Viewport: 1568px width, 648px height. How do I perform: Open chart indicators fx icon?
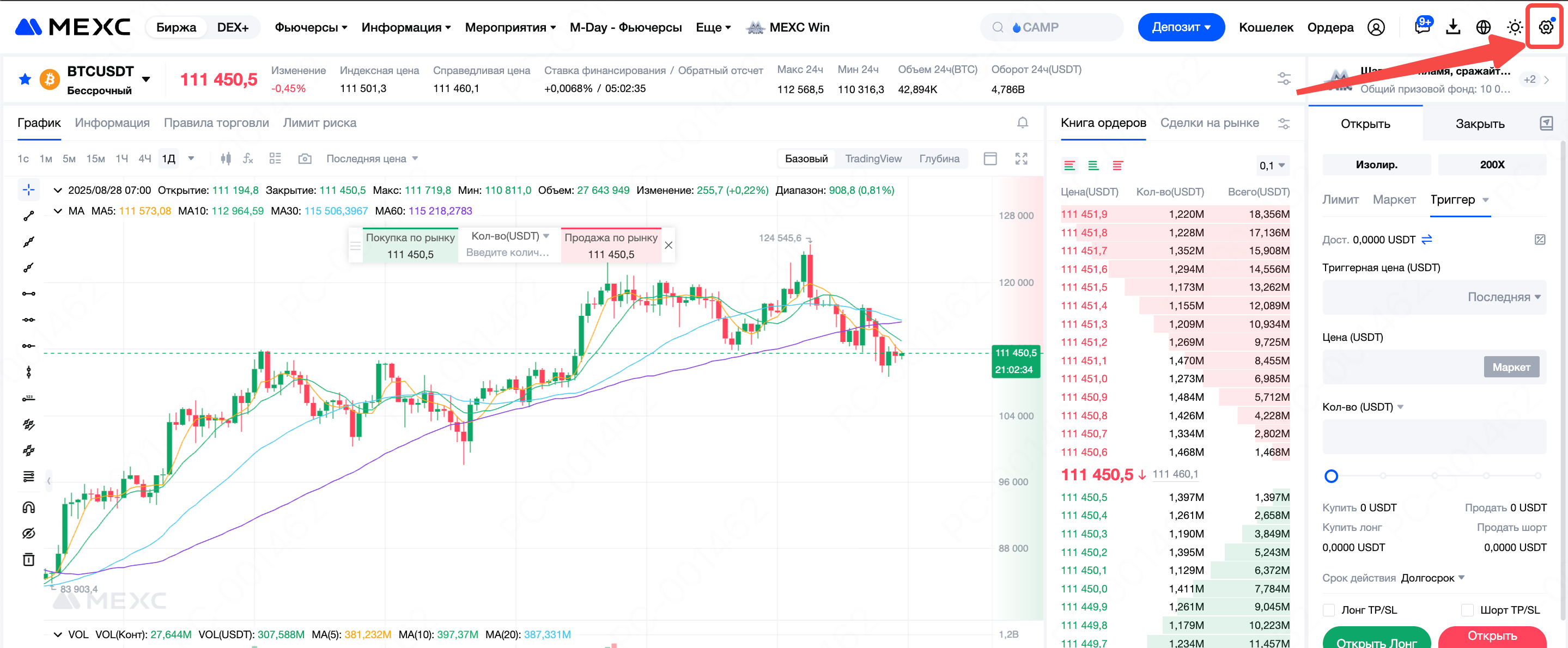248,159
